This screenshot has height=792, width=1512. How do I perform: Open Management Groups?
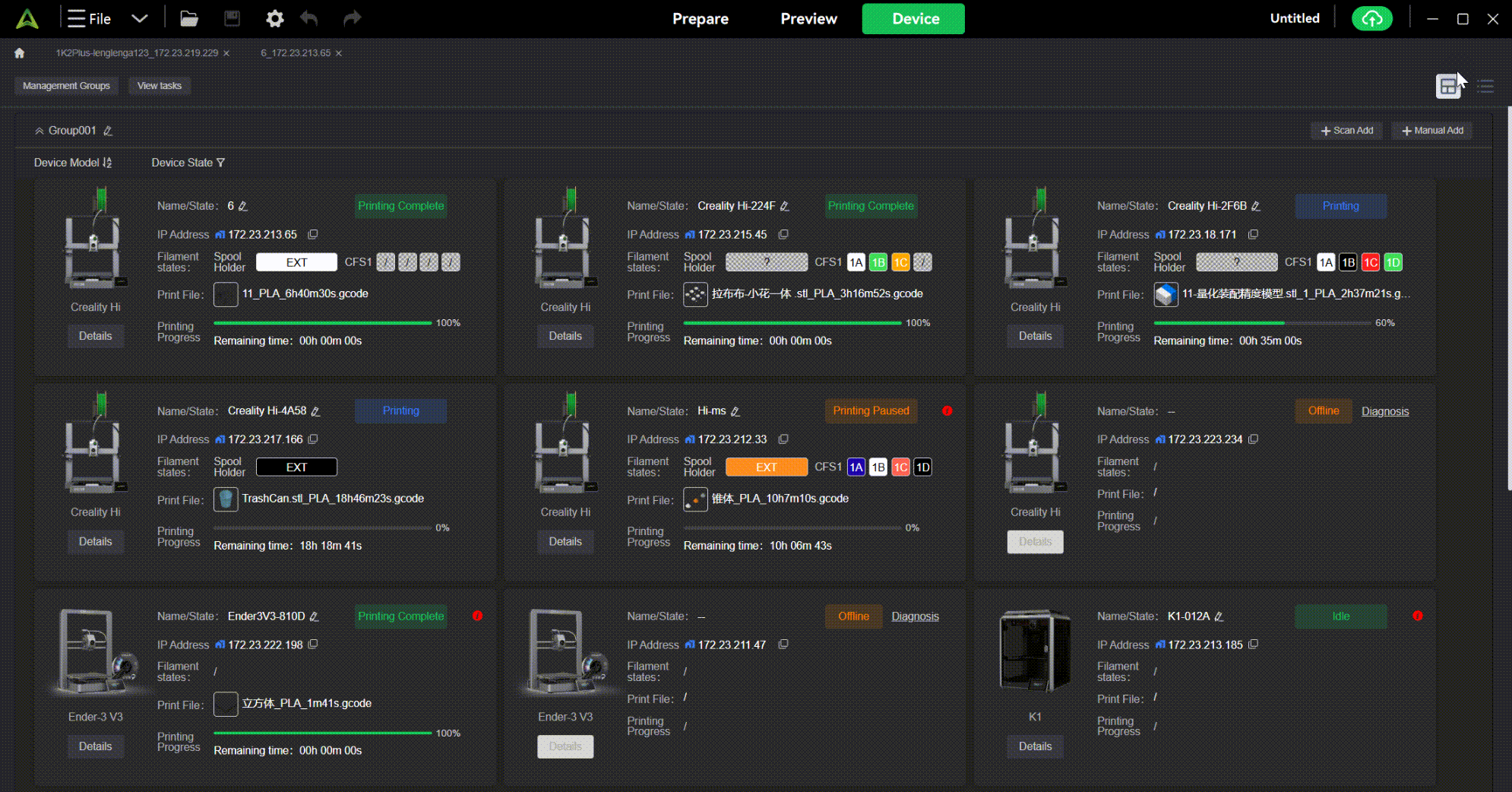point(66,86)
